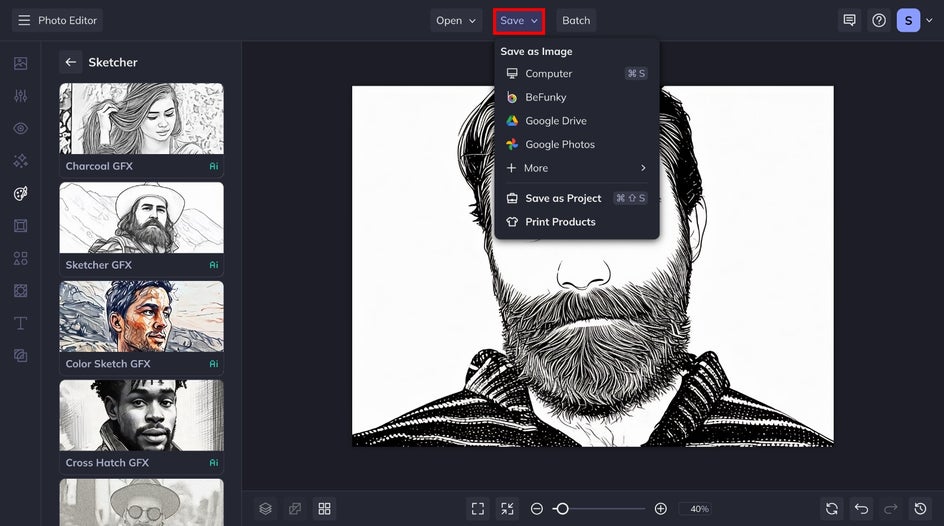Open the edit history clock icon
Screen dimensions: 944x526
point(921,509)
